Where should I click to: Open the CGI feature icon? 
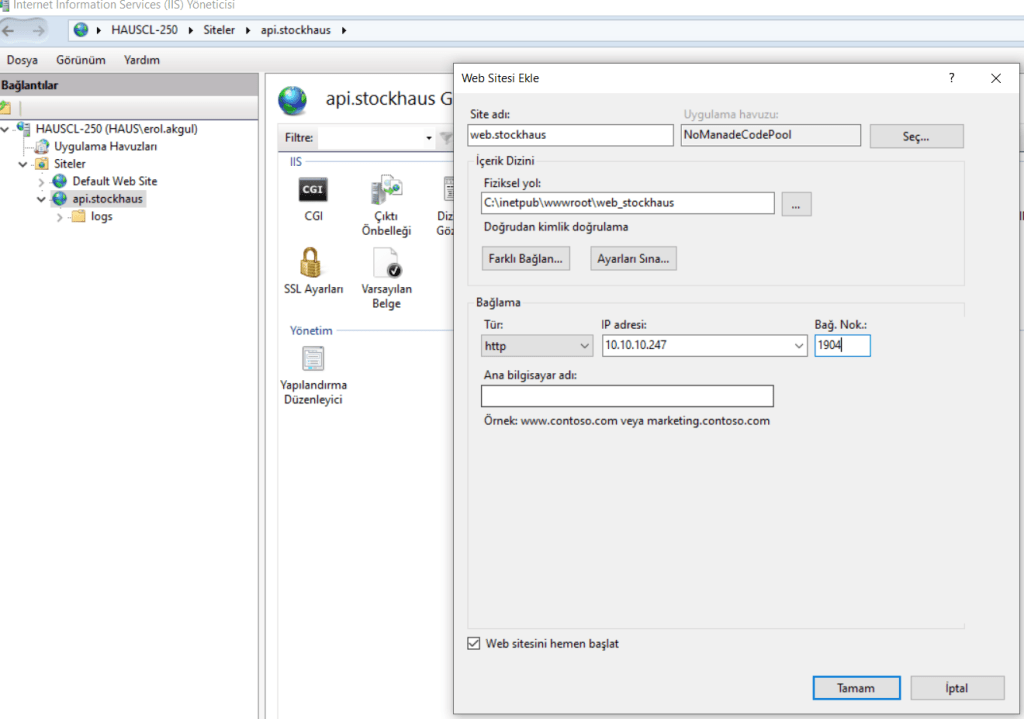click(x=313, y=190)
